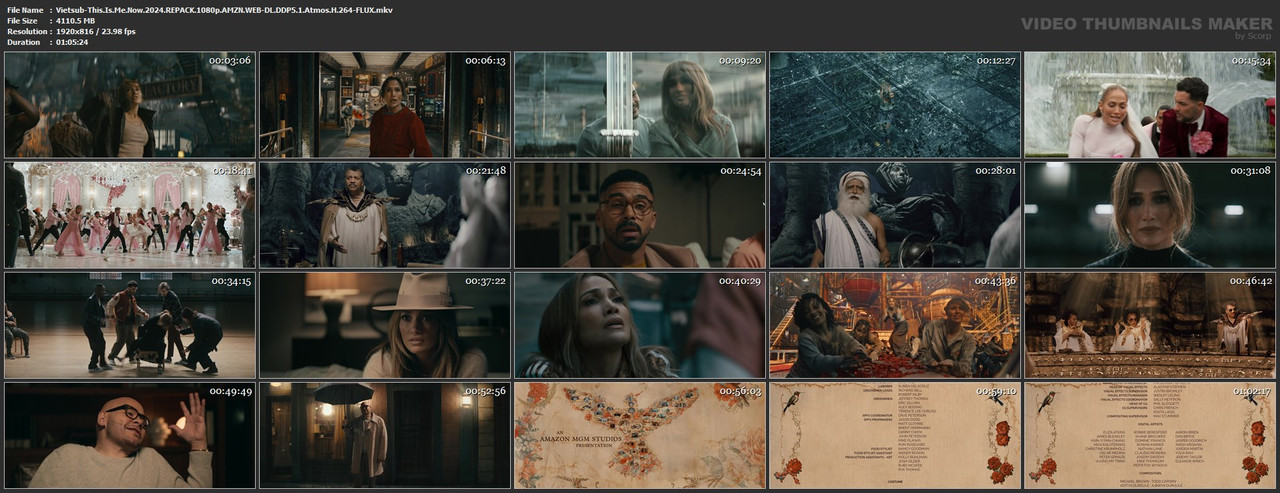Image resolution: width=1280 pixels, height=493 pixels.
Task: Open the credits thumbnail stamped 00:59:10
Action: (x=895, y=435)
